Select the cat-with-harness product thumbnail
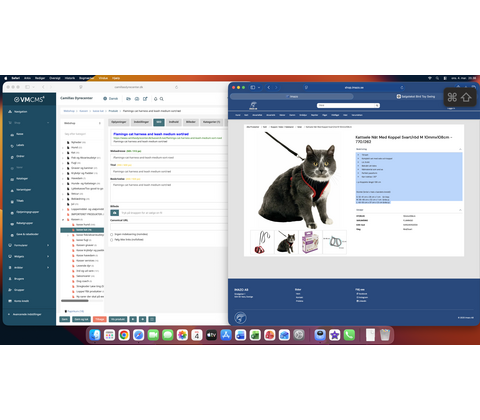480x420 pixels. (286, 242)
